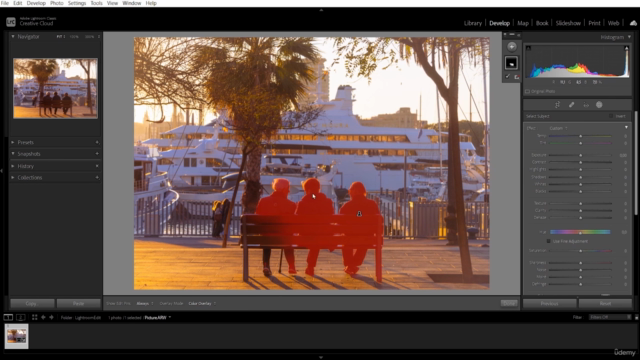Click the Lightroom Classic logo icon
The width and height of the screenshot is (640, 360).
(x=11, y=22)
